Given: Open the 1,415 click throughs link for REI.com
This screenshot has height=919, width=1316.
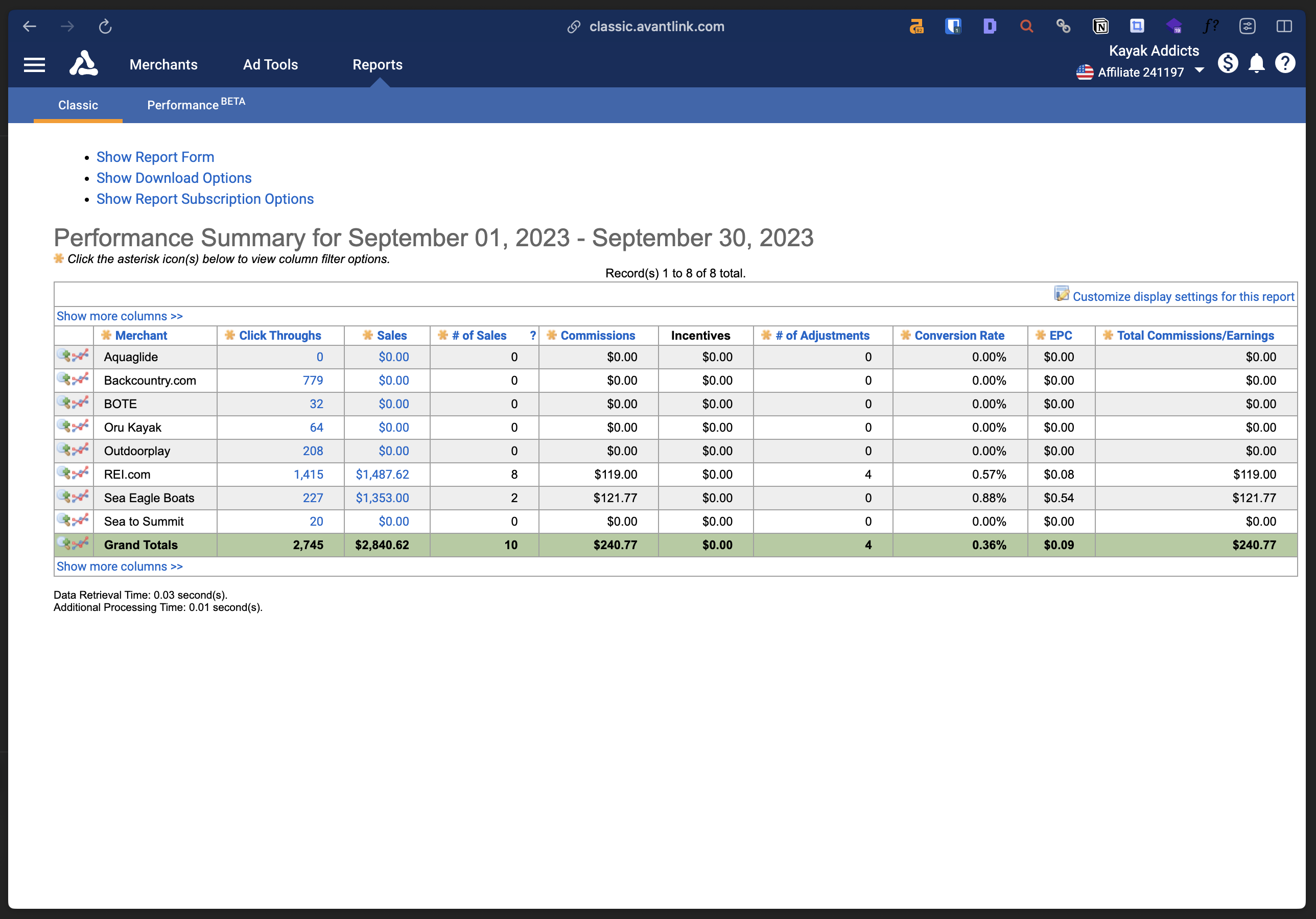Looking at the screenshot, I should click(x=309, y=475).
